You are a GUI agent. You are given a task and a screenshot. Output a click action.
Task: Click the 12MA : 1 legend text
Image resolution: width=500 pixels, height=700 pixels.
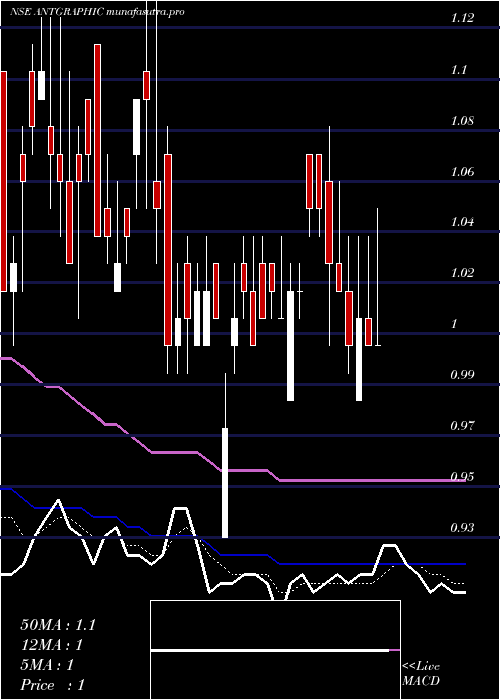click(x=51, y=645)
